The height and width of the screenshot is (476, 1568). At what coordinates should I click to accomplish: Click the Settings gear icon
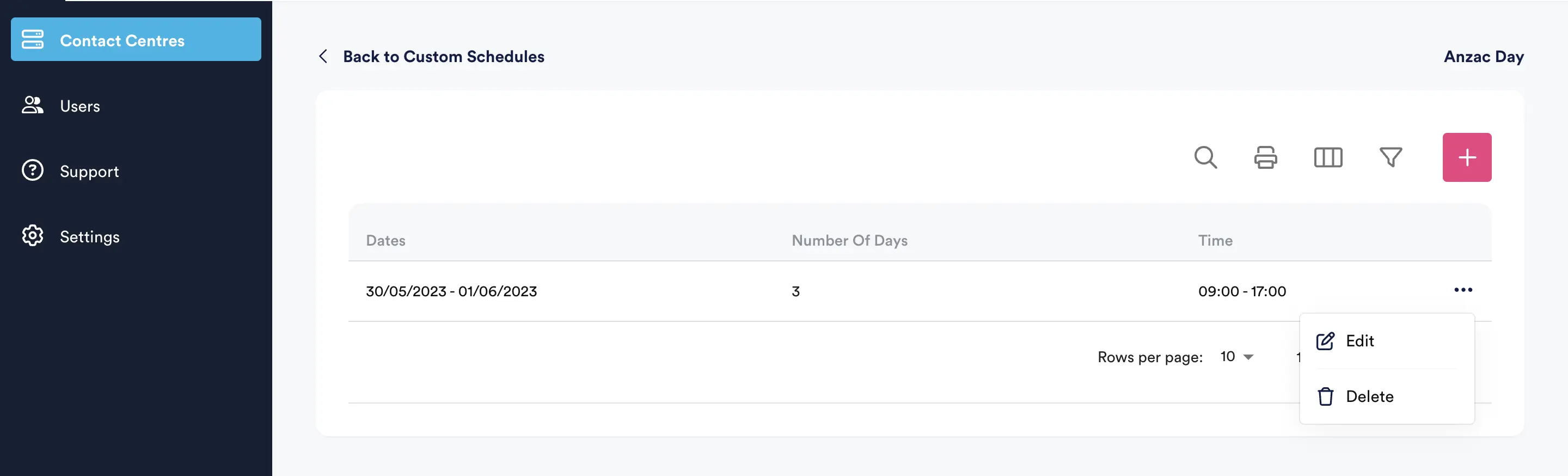tap(33, 236)
